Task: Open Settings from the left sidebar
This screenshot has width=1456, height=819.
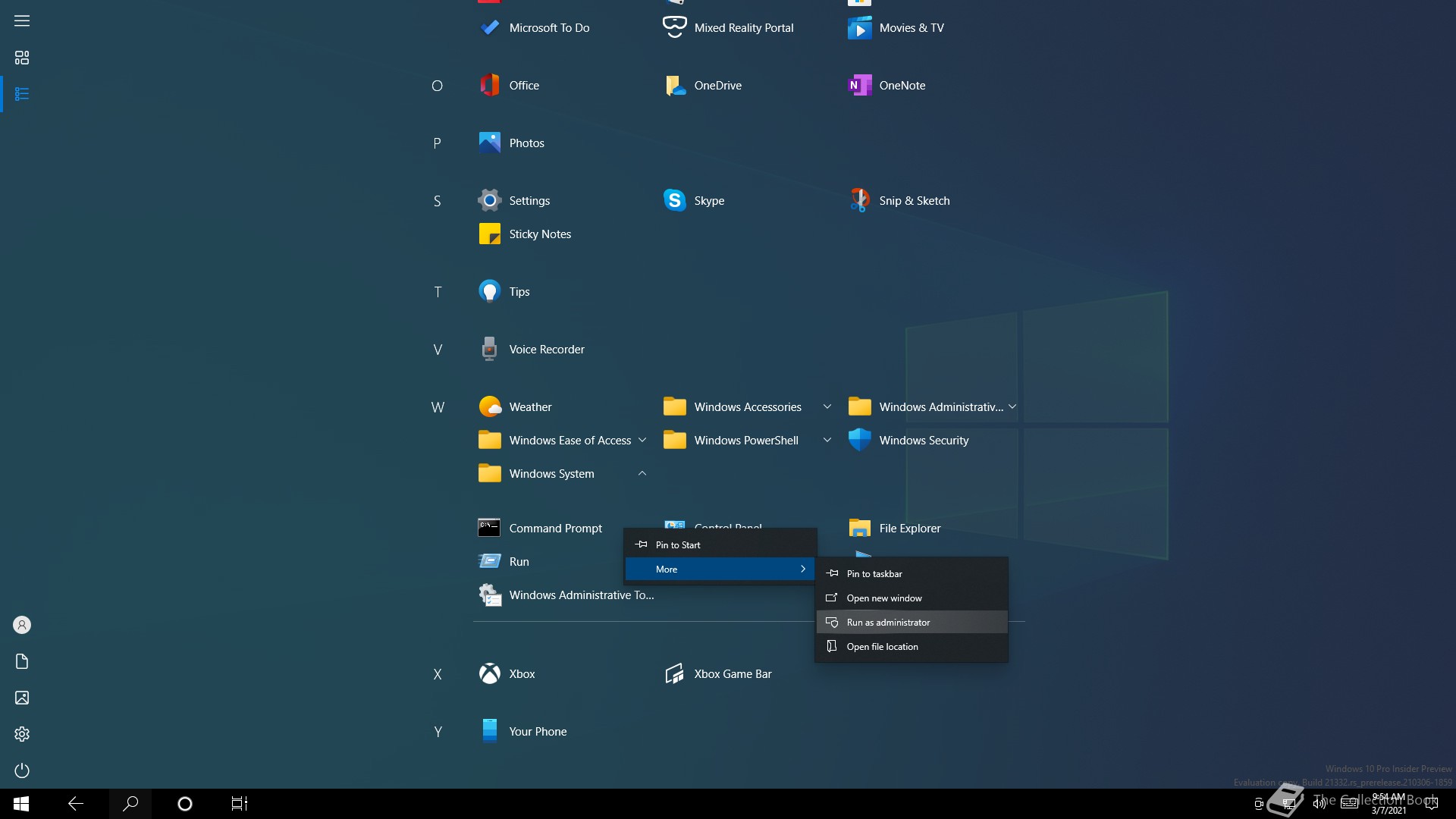Action: click(x=22, y=734)
